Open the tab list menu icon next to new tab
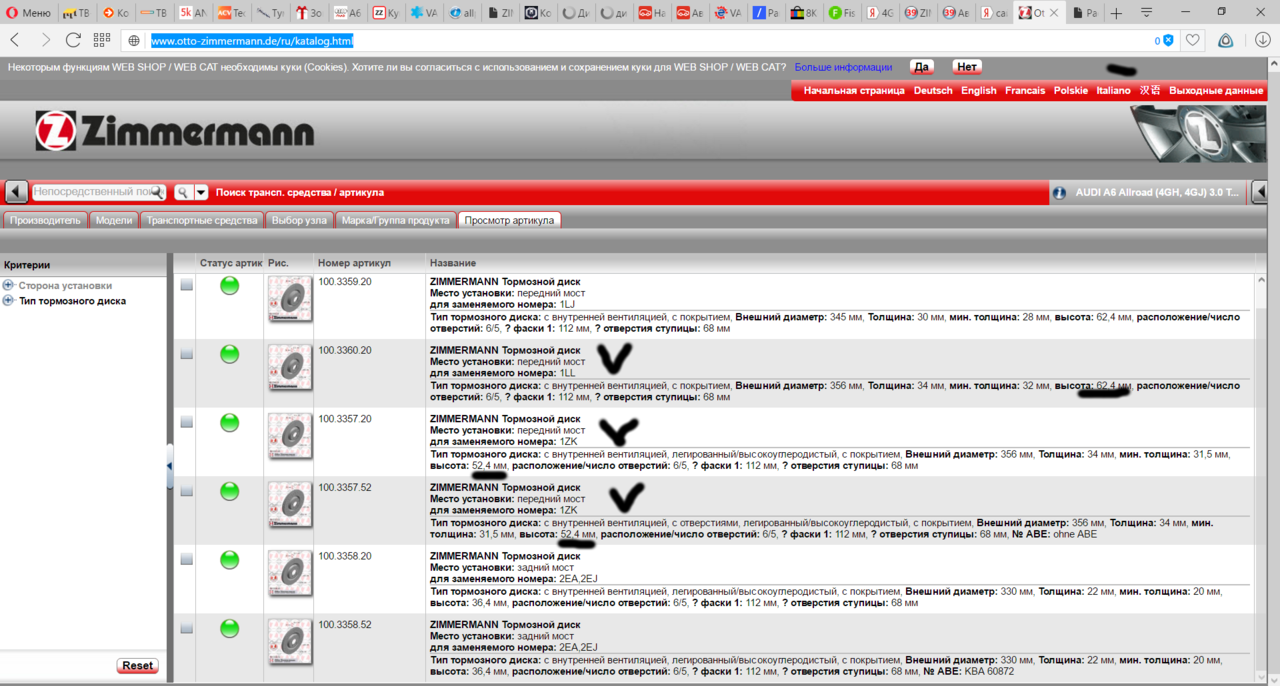The image size is (1280, 686). [x=1146, y=13]
